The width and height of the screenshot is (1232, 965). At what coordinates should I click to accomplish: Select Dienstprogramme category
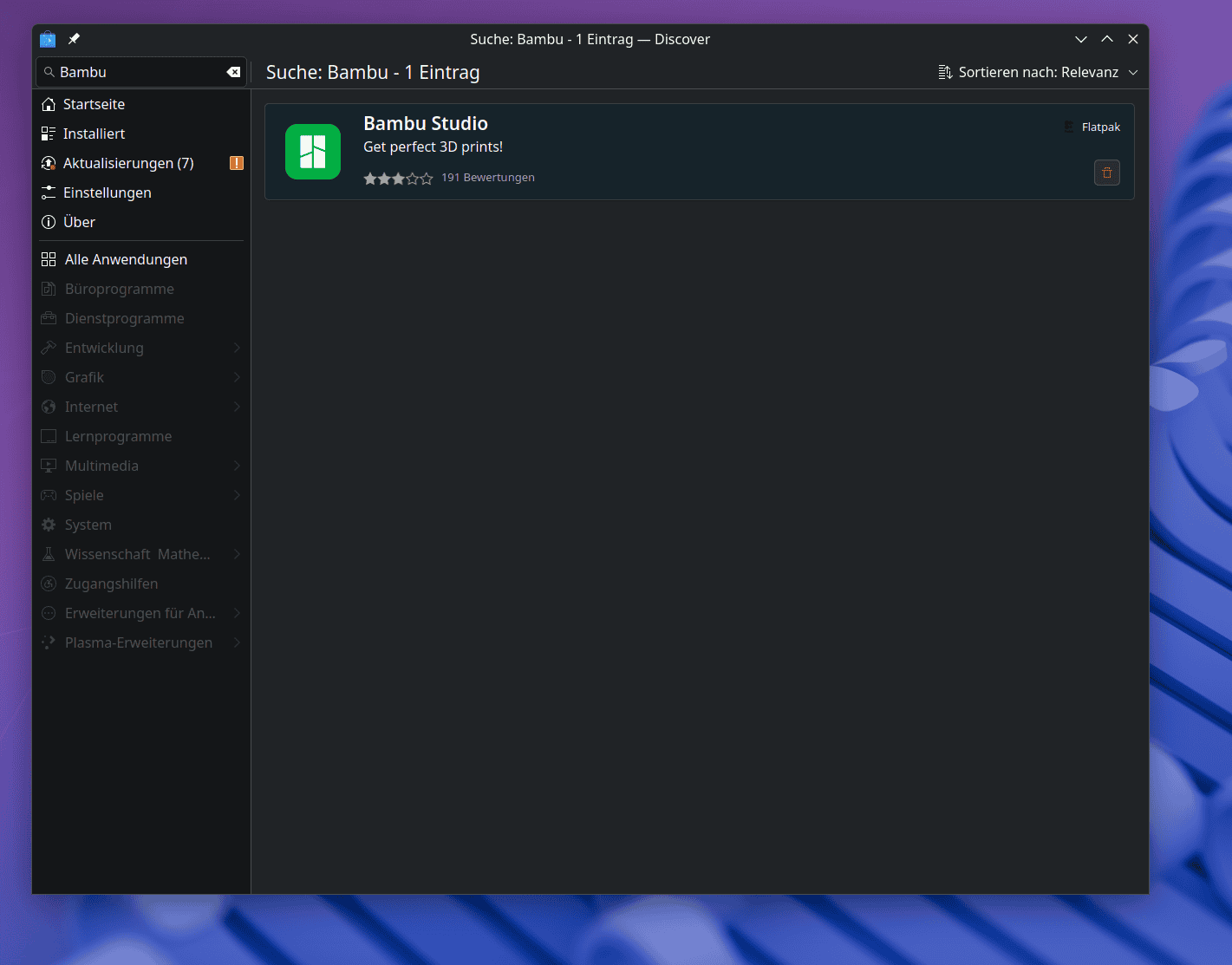(x=141, y=318)
